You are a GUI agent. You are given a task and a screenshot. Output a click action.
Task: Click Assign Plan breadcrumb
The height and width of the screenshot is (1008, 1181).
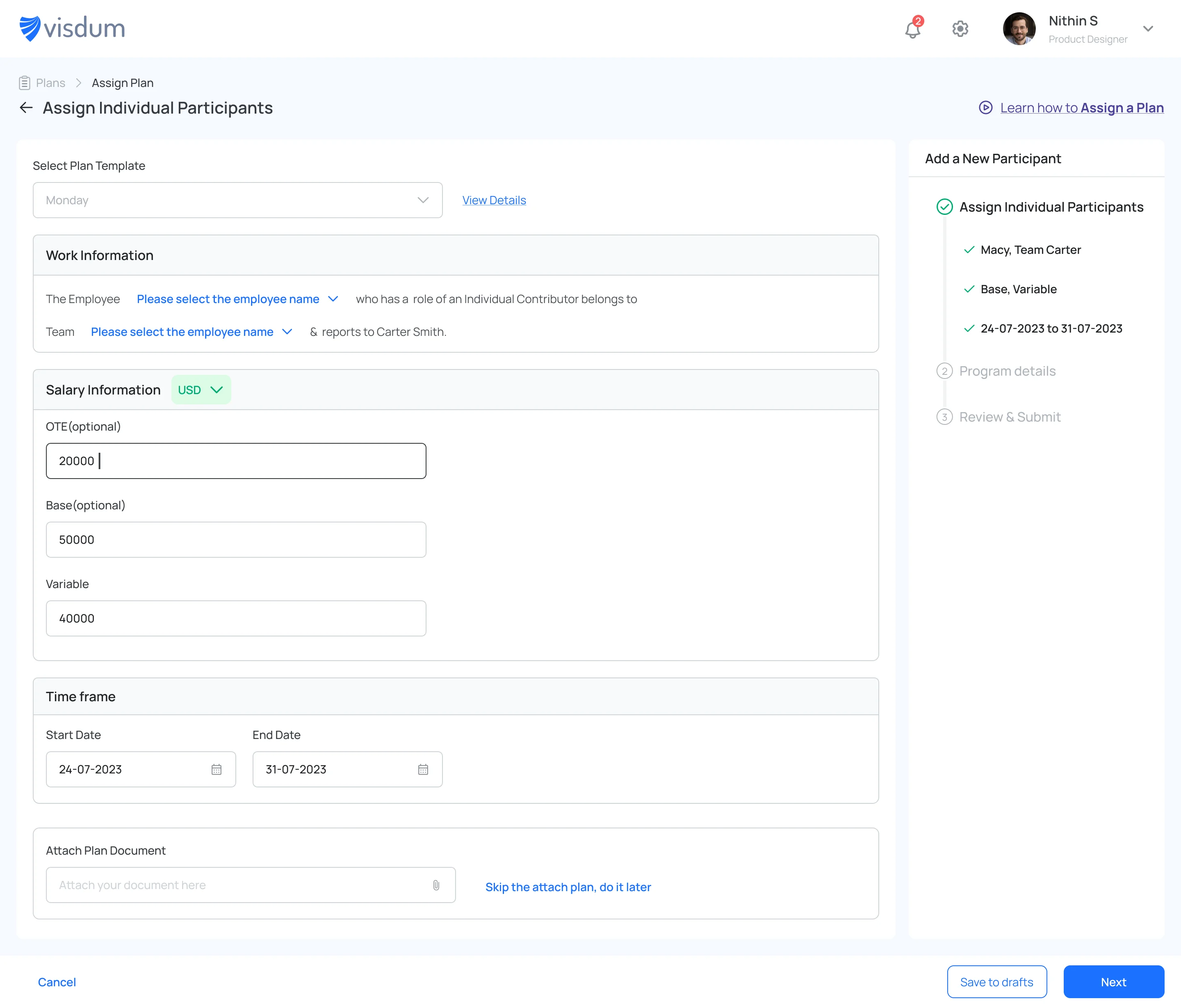pyautogui.click(x=123, y=83)
